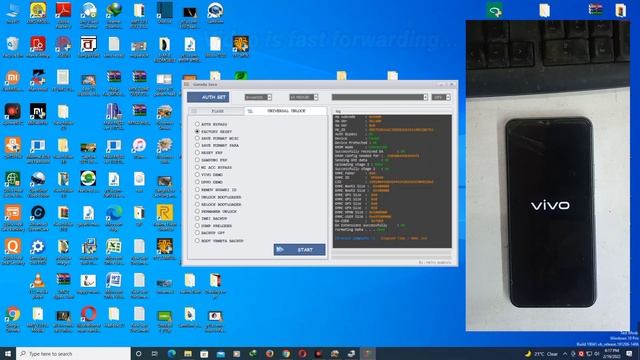Image resolution: width=640 pixels, height=360 pixels.
Task: Open the This PC desktop icon
Action: (12, 13)
